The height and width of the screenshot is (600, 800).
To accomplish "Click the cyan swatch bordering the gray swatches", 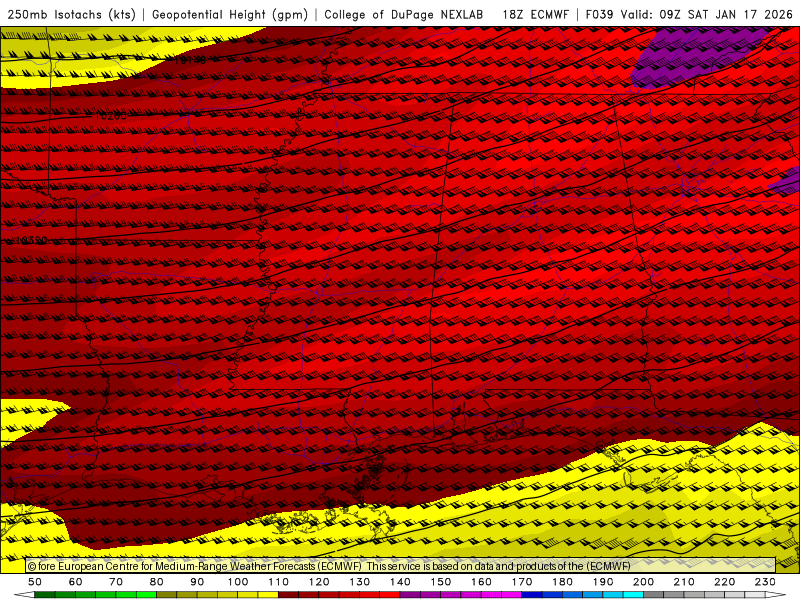I will (633, 595).
